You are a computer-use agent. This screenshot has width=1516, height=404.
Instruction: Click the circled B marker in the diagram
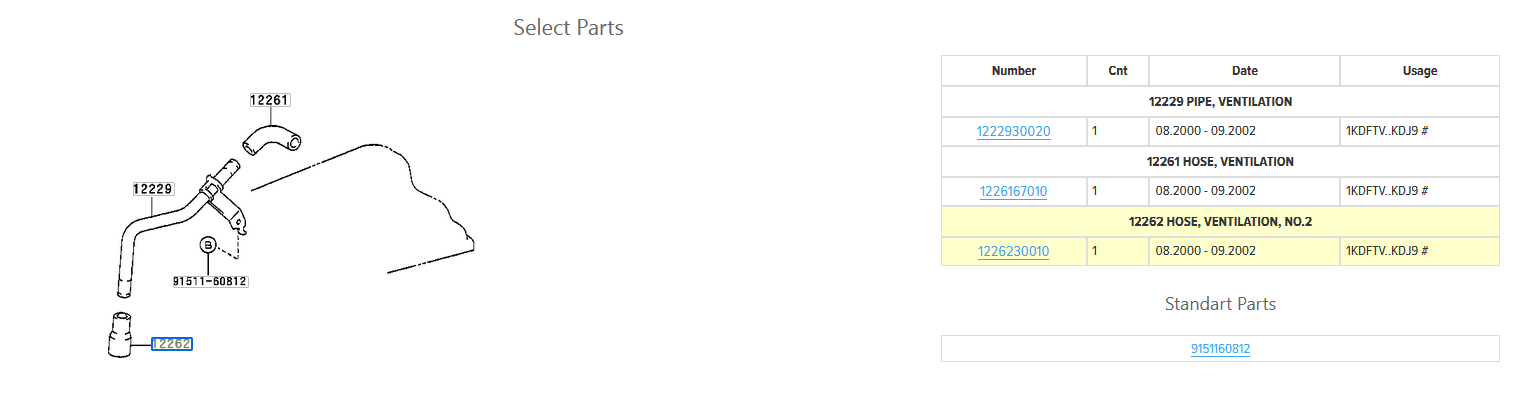click(208, 245)
